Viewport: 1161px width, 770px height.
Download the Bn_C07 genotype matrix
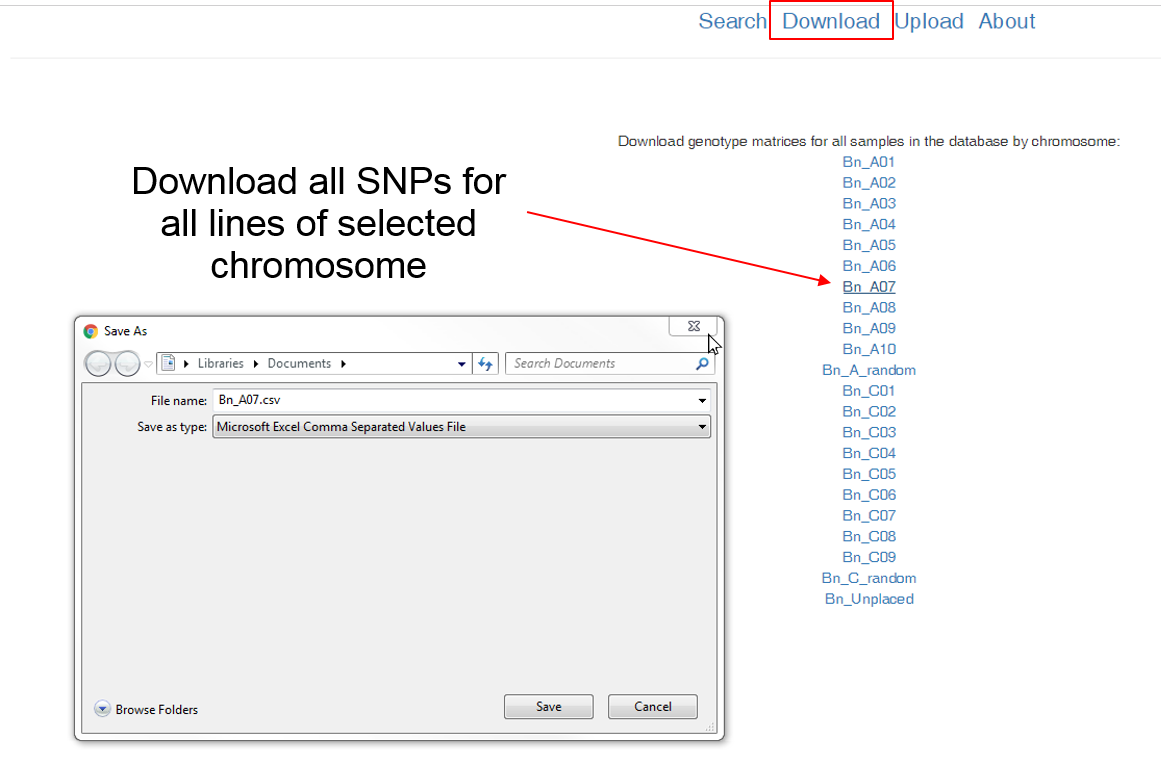869,515
